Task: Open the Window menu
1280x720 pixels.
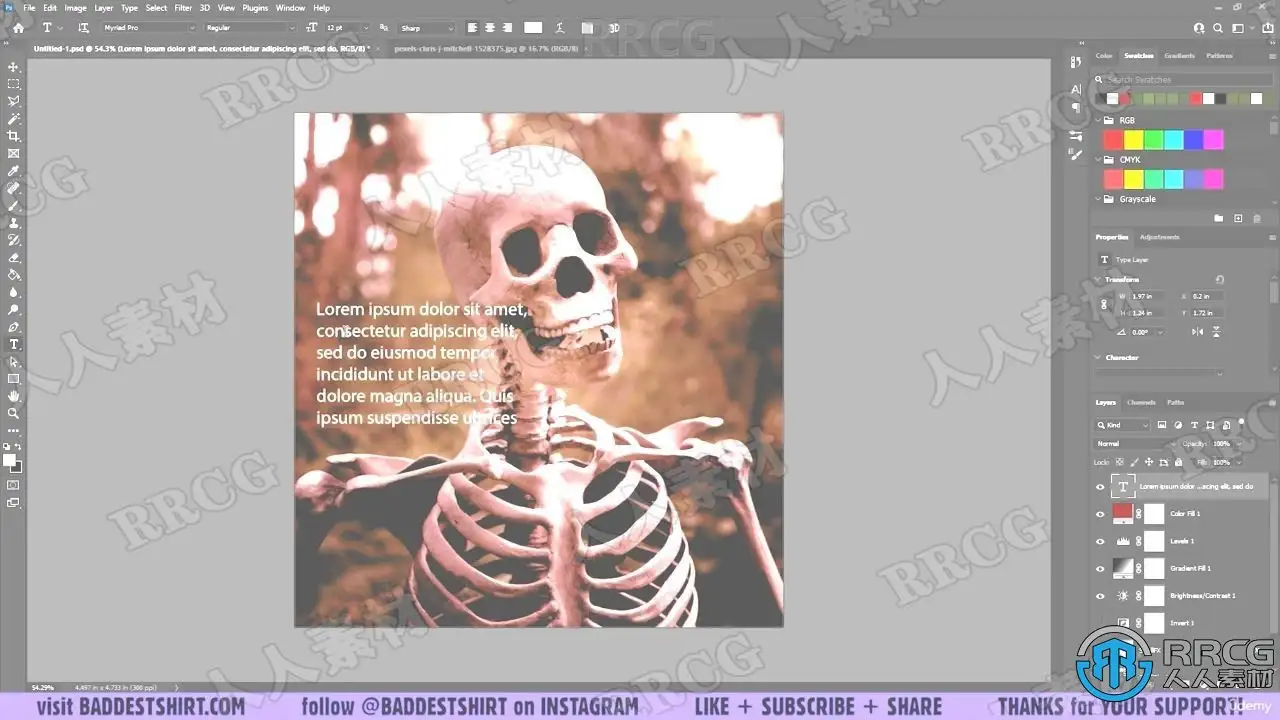Action: [x=290, y=8]
